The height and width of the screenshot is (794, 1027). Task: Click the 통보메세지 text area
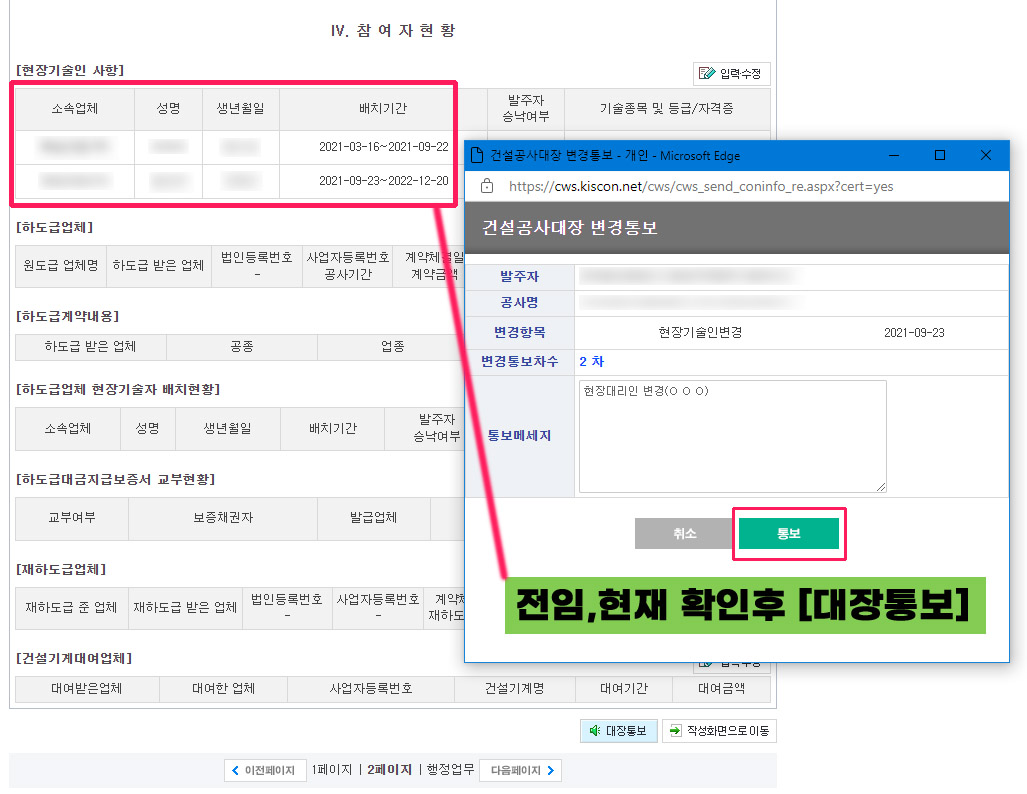pyautogui.click(x=732, y=436)
